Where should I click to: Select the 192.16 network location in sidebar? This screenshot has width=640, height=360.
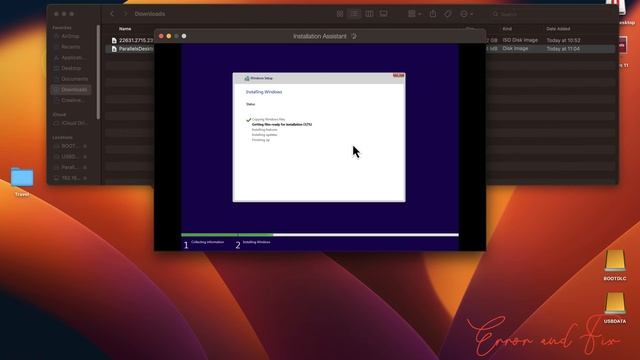click(x=68, y=178)
